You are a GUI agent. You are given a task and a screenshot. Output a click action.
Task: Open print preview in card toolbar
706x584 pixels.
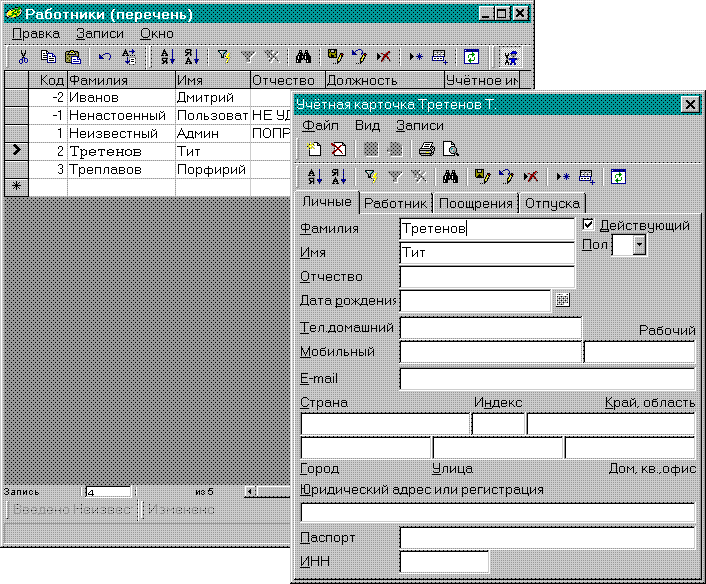(450, 149)
